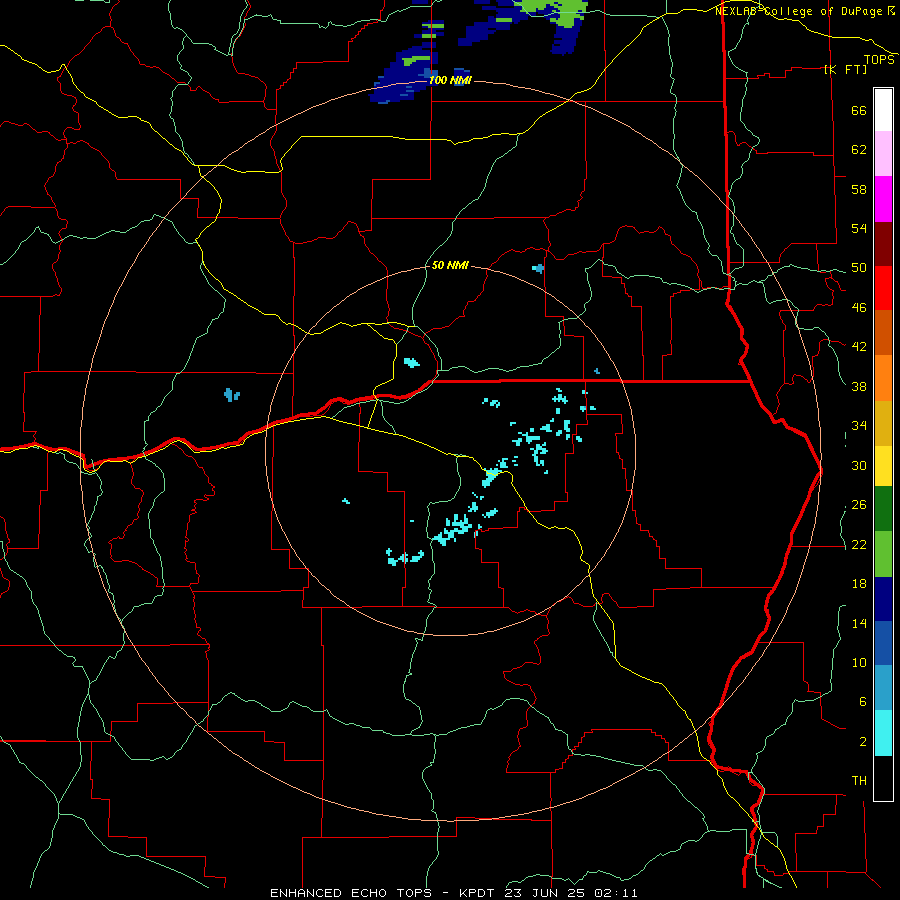The height and width of the screenshot is (900, 900).
Task: Click the 'TOPS' legend title
Action: 879,59
